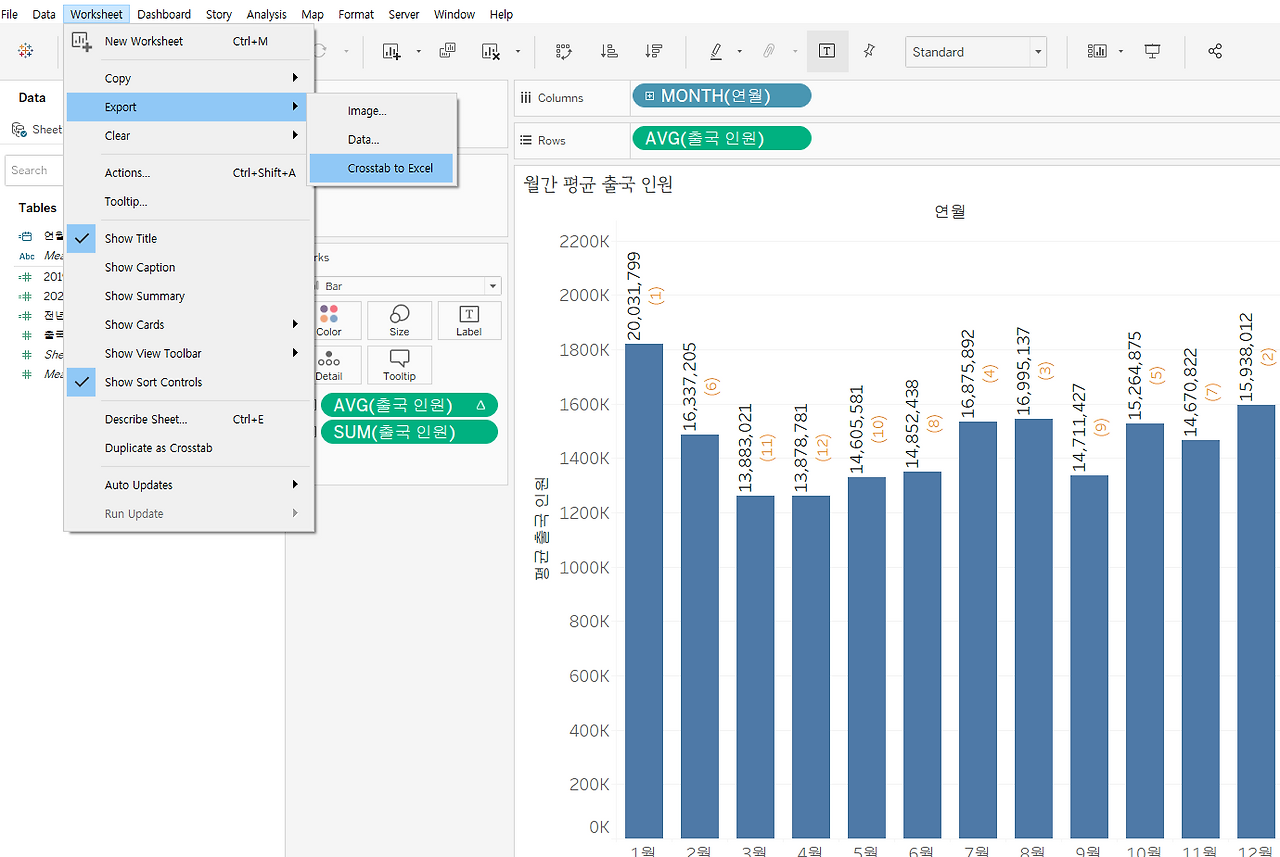Click the Highlight pen toolbar icon
This screenshot has width=1280, height=857.
pos(717,51)
